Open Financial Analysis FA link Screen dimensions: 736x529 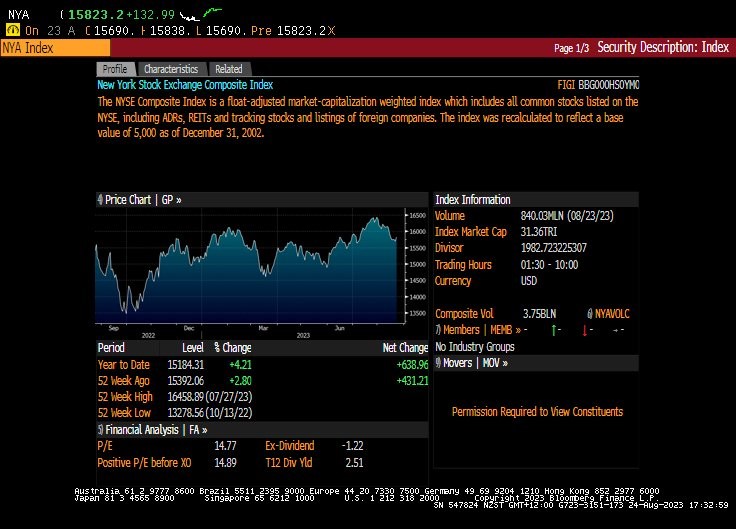coord(153,430)
